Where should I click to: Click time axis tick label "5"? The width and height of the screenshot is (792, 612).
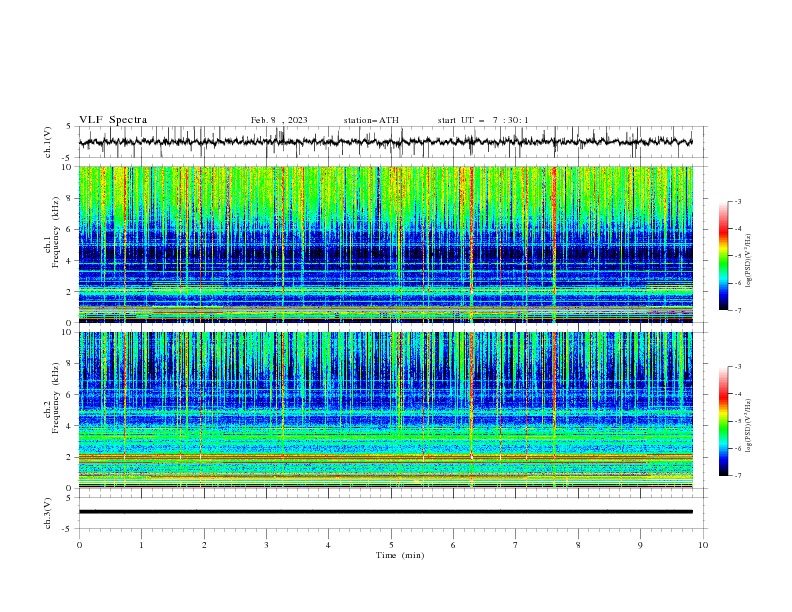click(391, 545)
